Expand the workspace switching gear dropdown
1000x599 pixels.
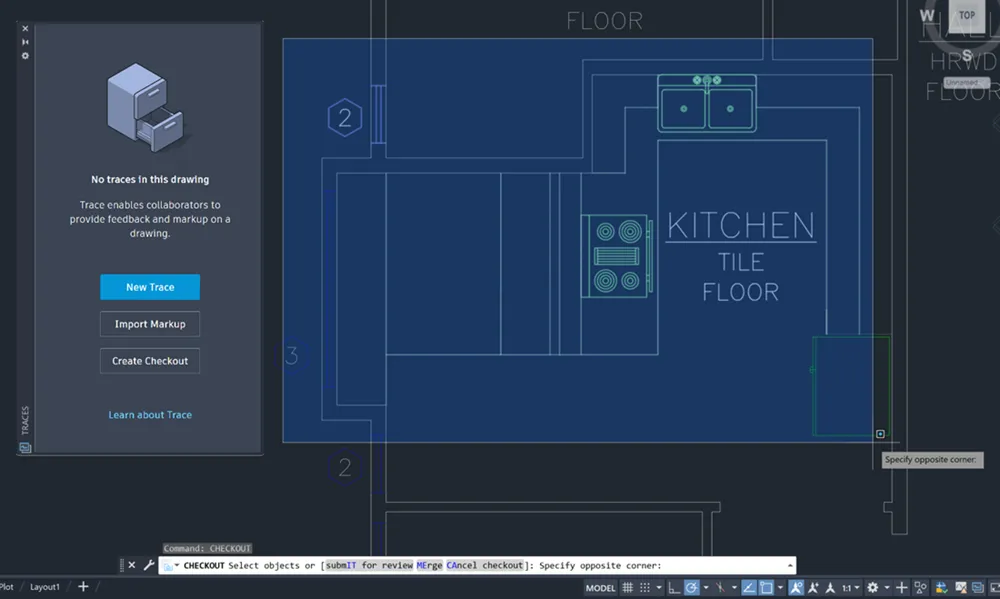click(888, 588)
